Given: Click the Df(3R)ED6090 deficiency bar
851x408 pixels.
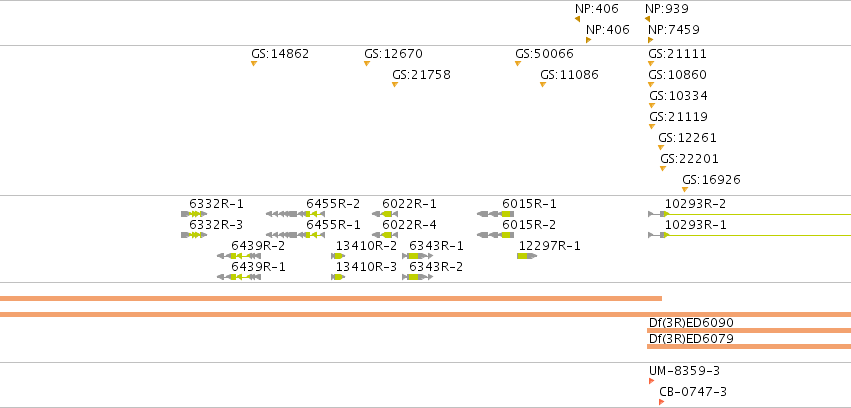Looking at the screenshot, I should [x=749, y=330].
